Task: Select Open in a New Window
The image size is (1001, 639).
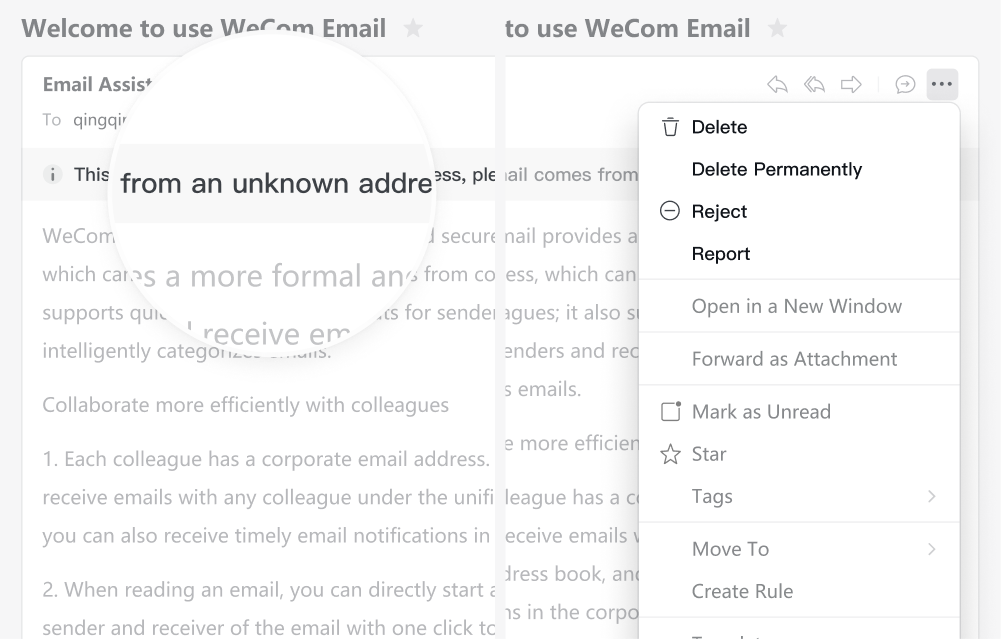Action: [797, 306]
